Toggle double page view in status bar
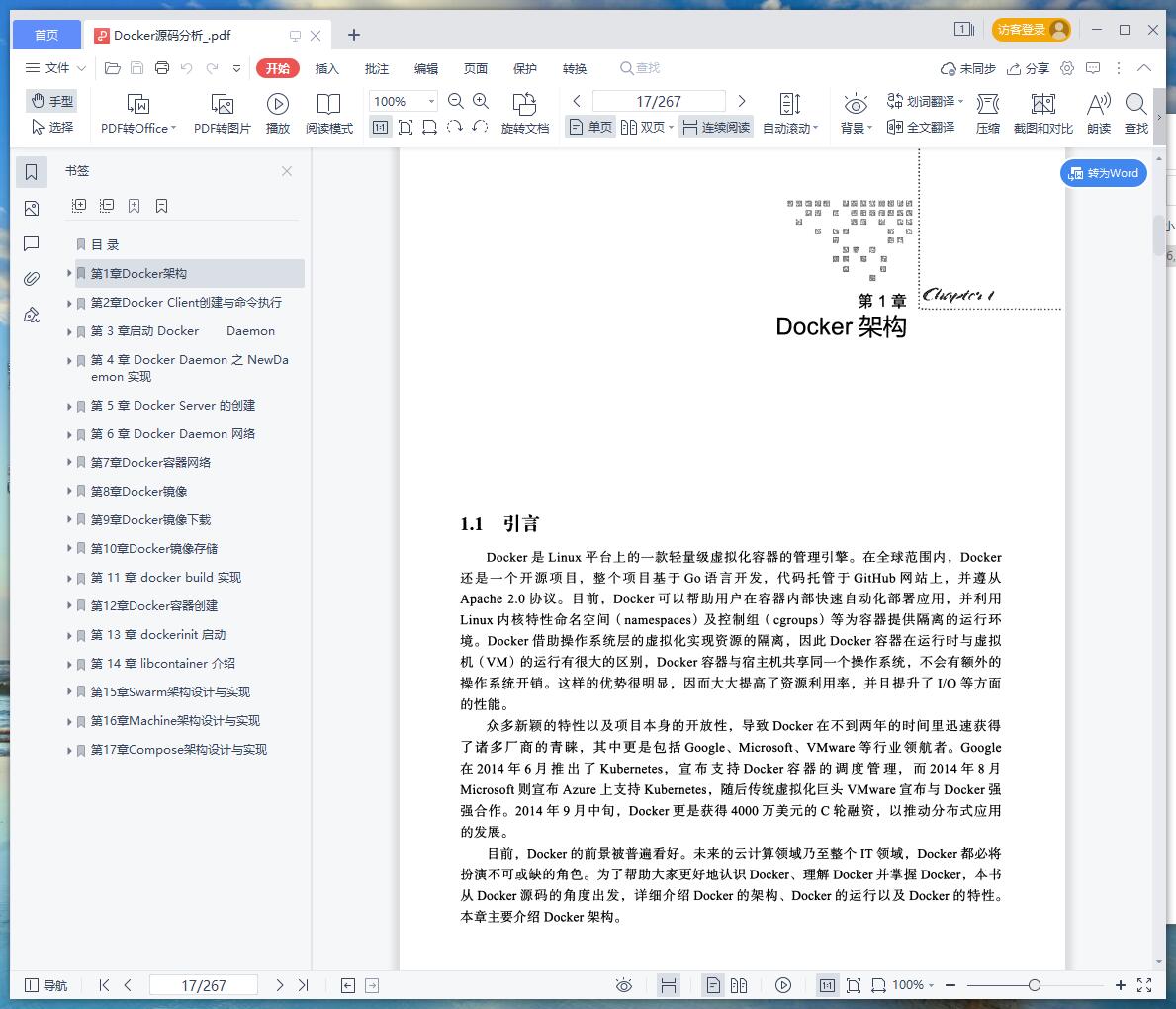The width and height of the screenshot is (1176, 1009). 739,985
